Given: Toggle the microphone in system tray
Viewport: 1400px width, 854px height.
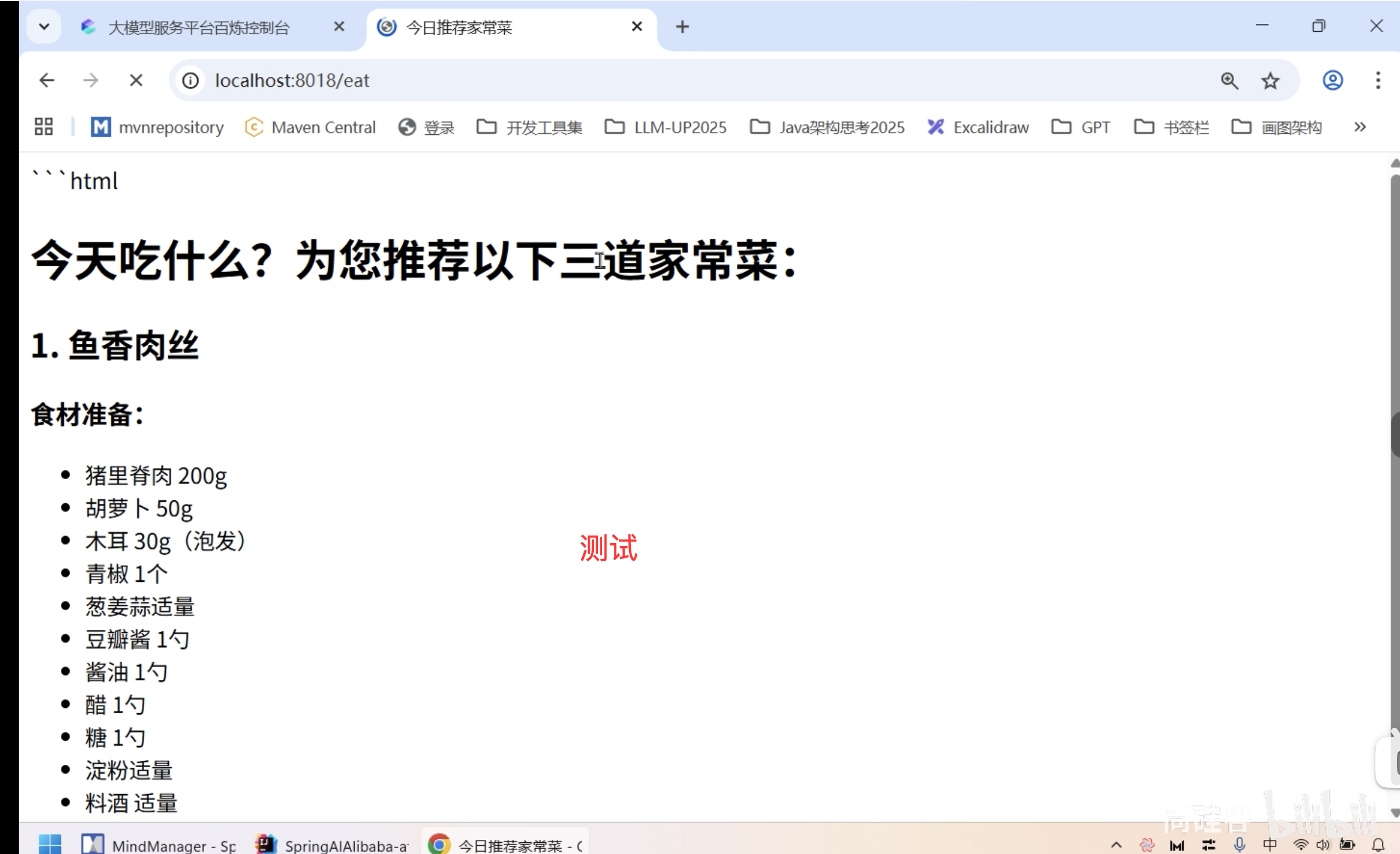Looking at the screenshot, I should tap(1240, 845).
